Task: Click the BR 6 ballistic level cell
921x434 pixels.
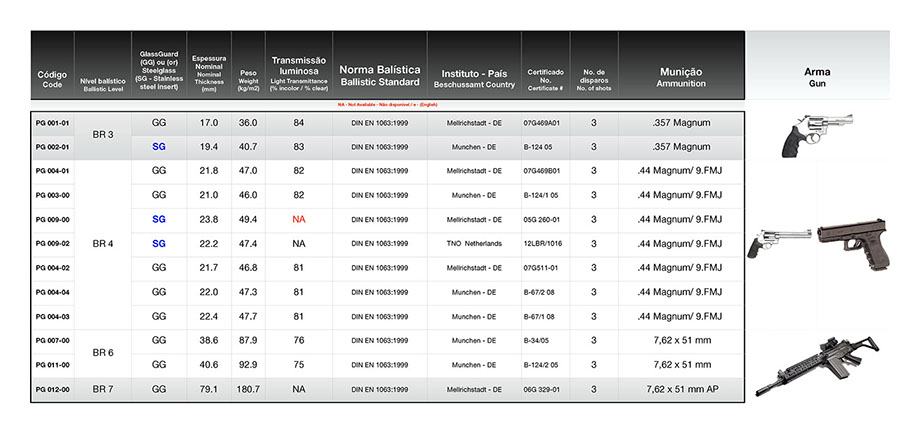Action: (103, 353)
